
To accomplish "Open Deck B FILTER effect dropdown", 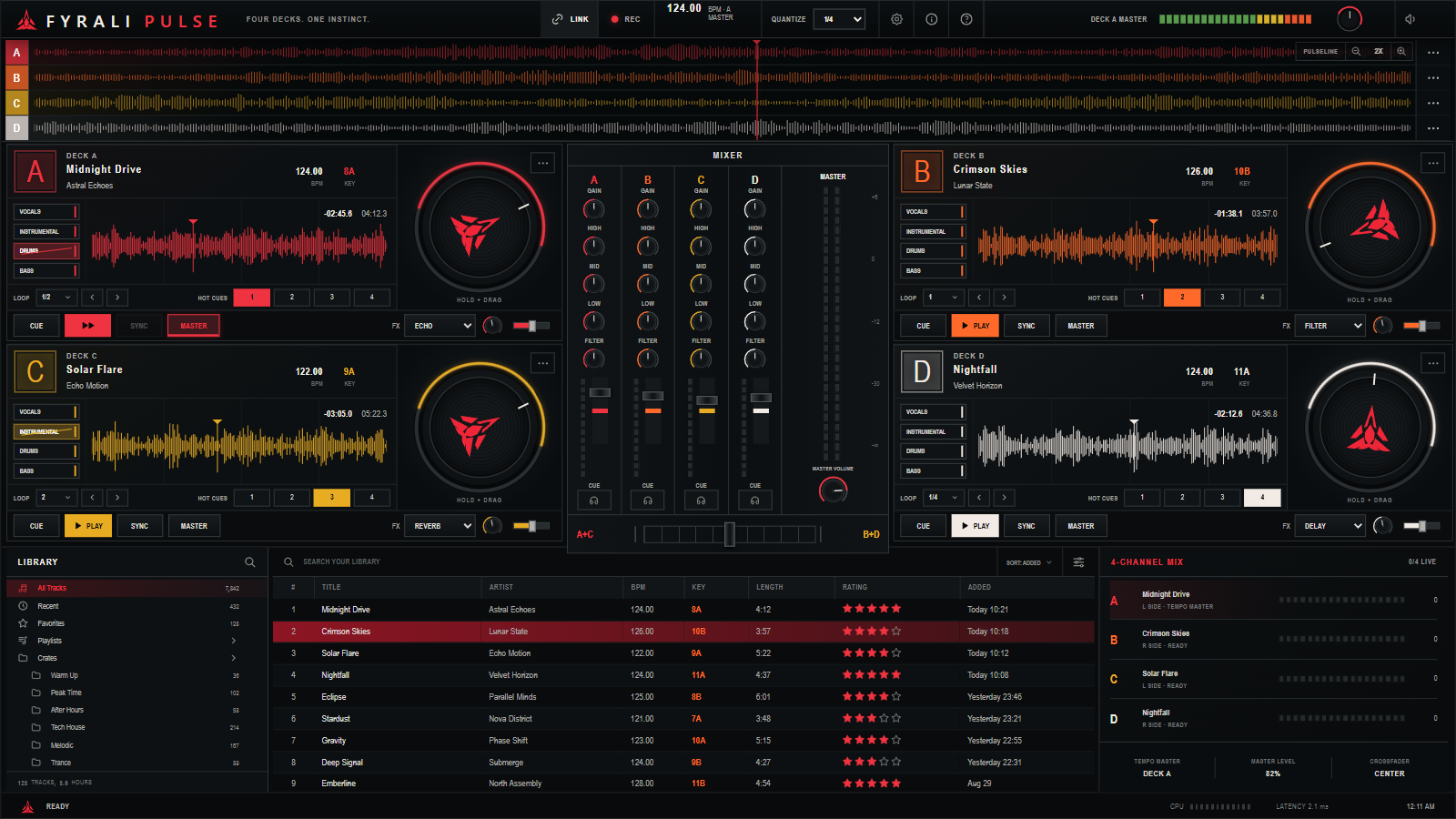I will (x=1330, y=326).
